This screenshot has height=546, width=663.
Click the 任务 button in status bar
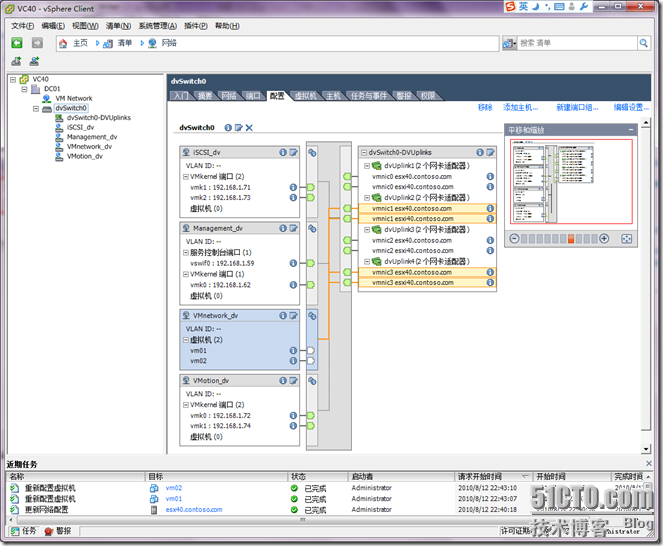(24, 531)
